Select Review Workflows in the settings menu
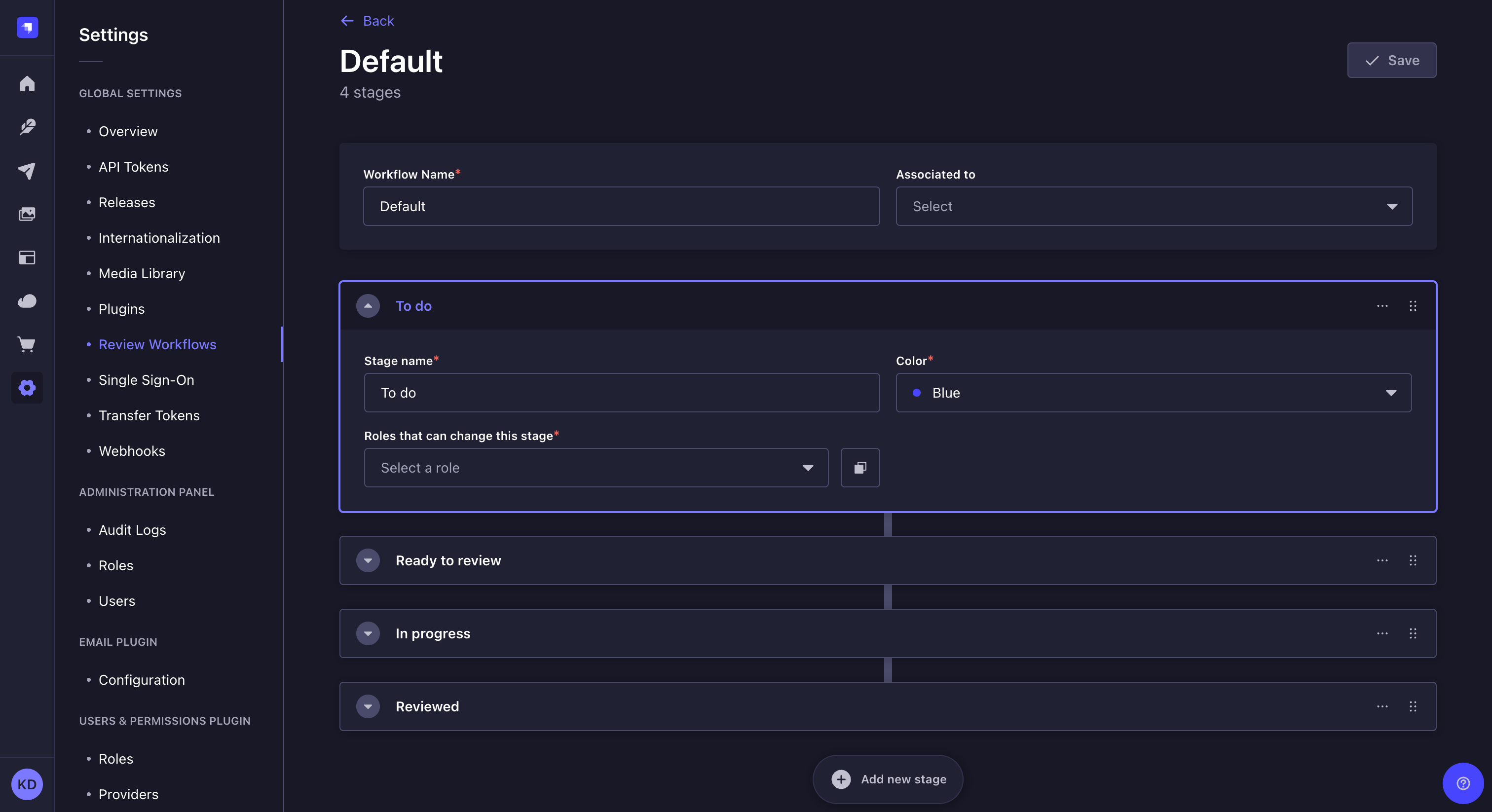Image resolution: width=1492 pixels, height=812 pixels. click(157, 344)
